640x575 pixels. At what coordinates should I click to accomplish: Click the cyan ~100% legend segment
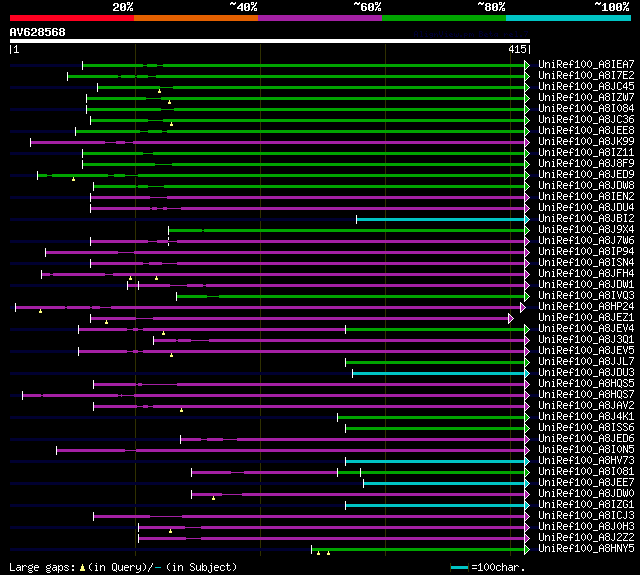coord(568,18)
